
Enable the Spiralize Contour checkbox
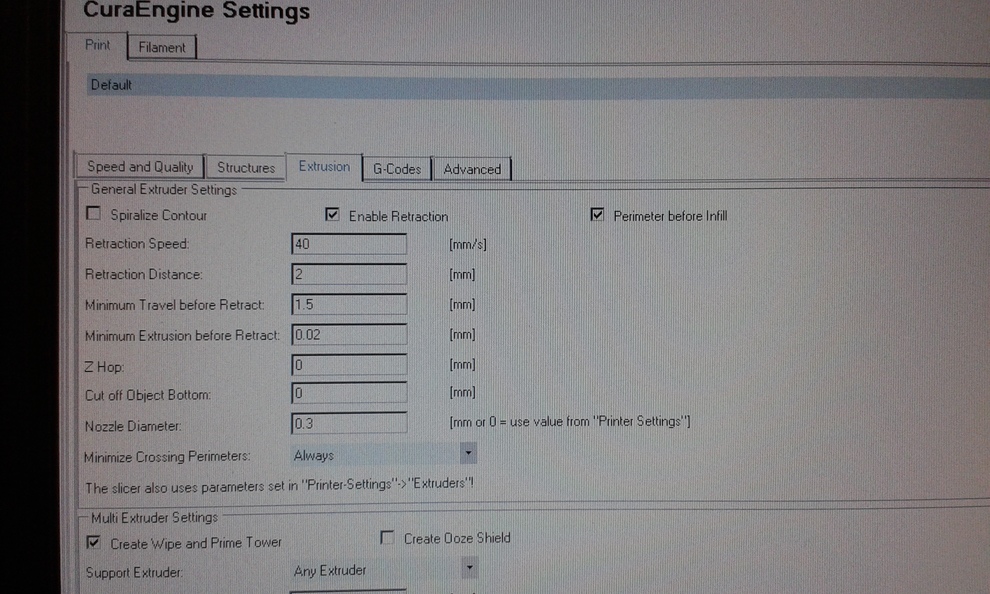(94, 214)
